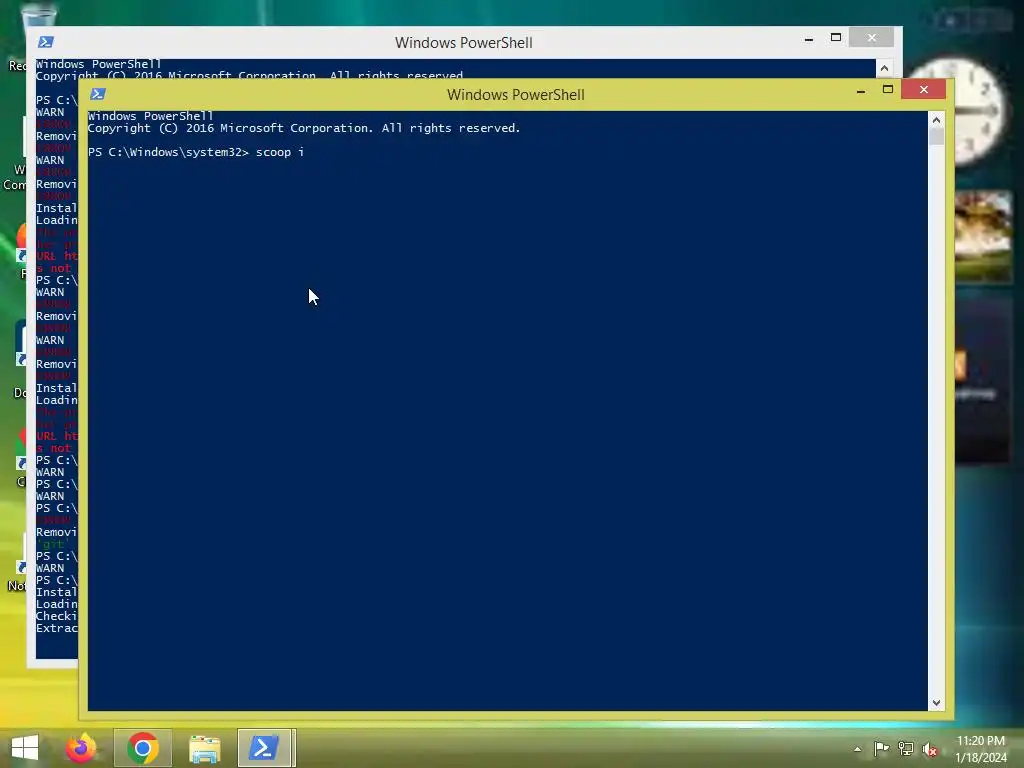Close the back PowerShell window
Image resolution: width=1024 pixels, height=768 pixels.
pyautogui.click(x=871, y=38)
